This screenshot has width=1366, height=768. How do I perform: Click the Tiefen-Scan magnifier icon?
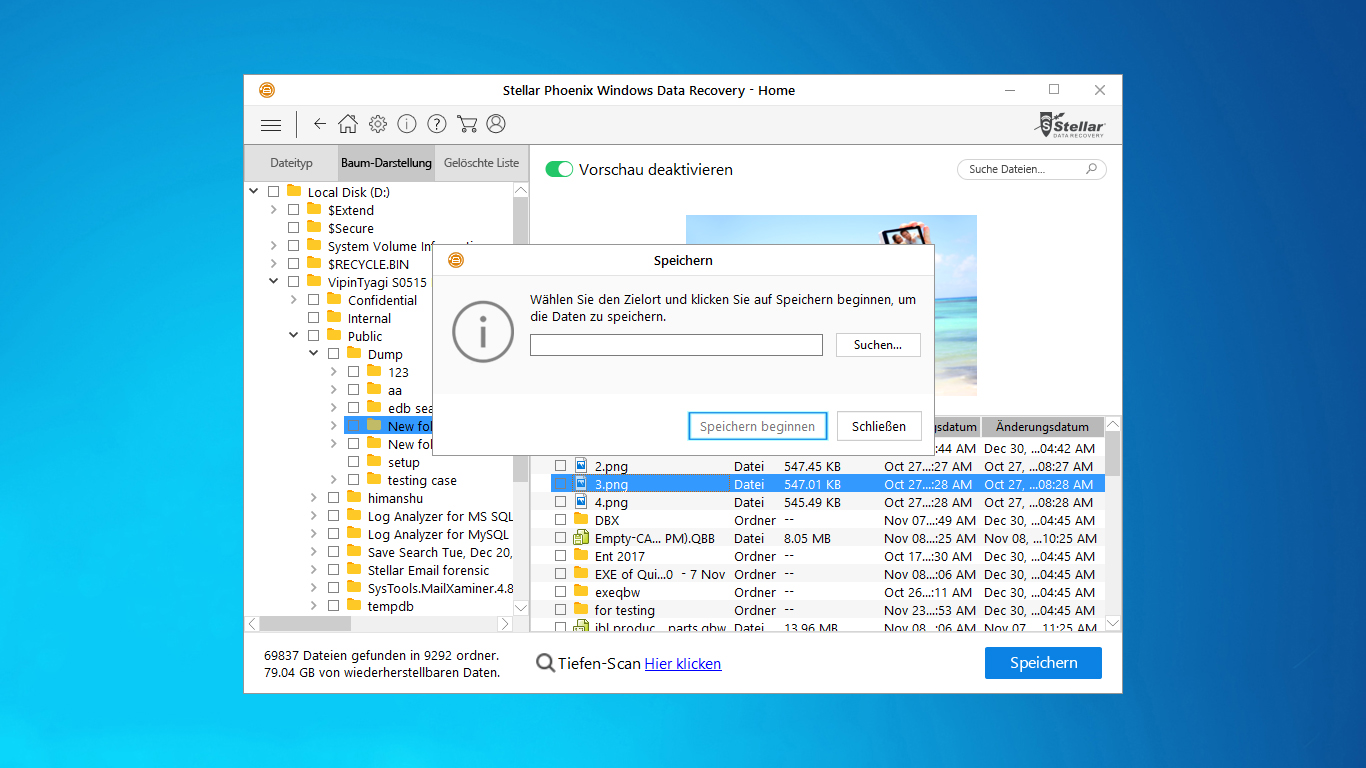[x=545, y=663]
